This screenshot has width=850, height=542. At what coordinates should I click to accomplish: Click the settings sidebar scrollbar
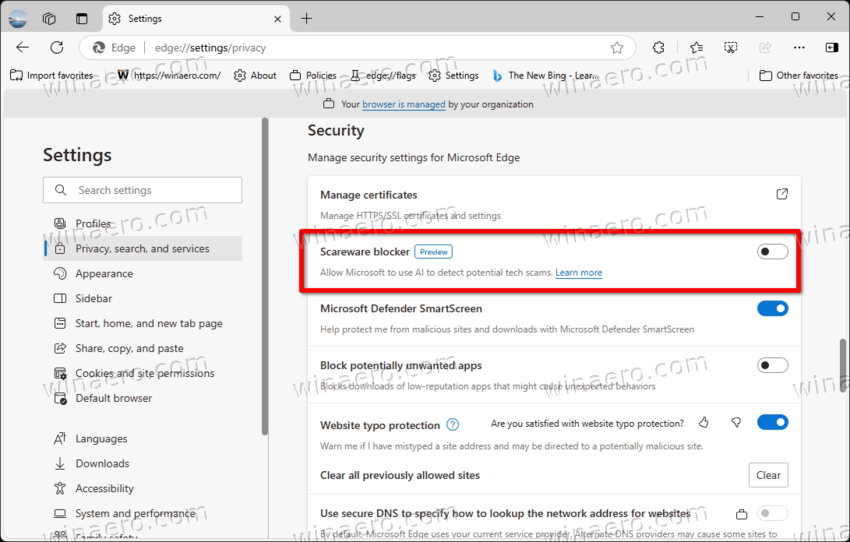tap(265, 276)
